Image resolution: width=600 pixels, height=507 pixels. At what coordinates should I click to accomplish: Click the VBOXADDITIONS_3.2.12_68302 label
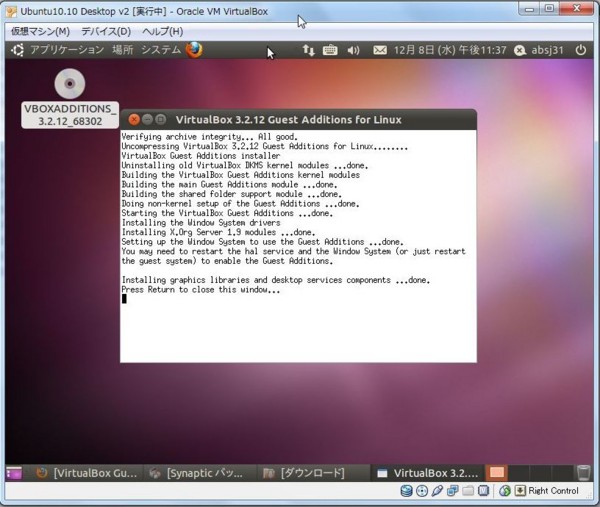pos(70,115)
